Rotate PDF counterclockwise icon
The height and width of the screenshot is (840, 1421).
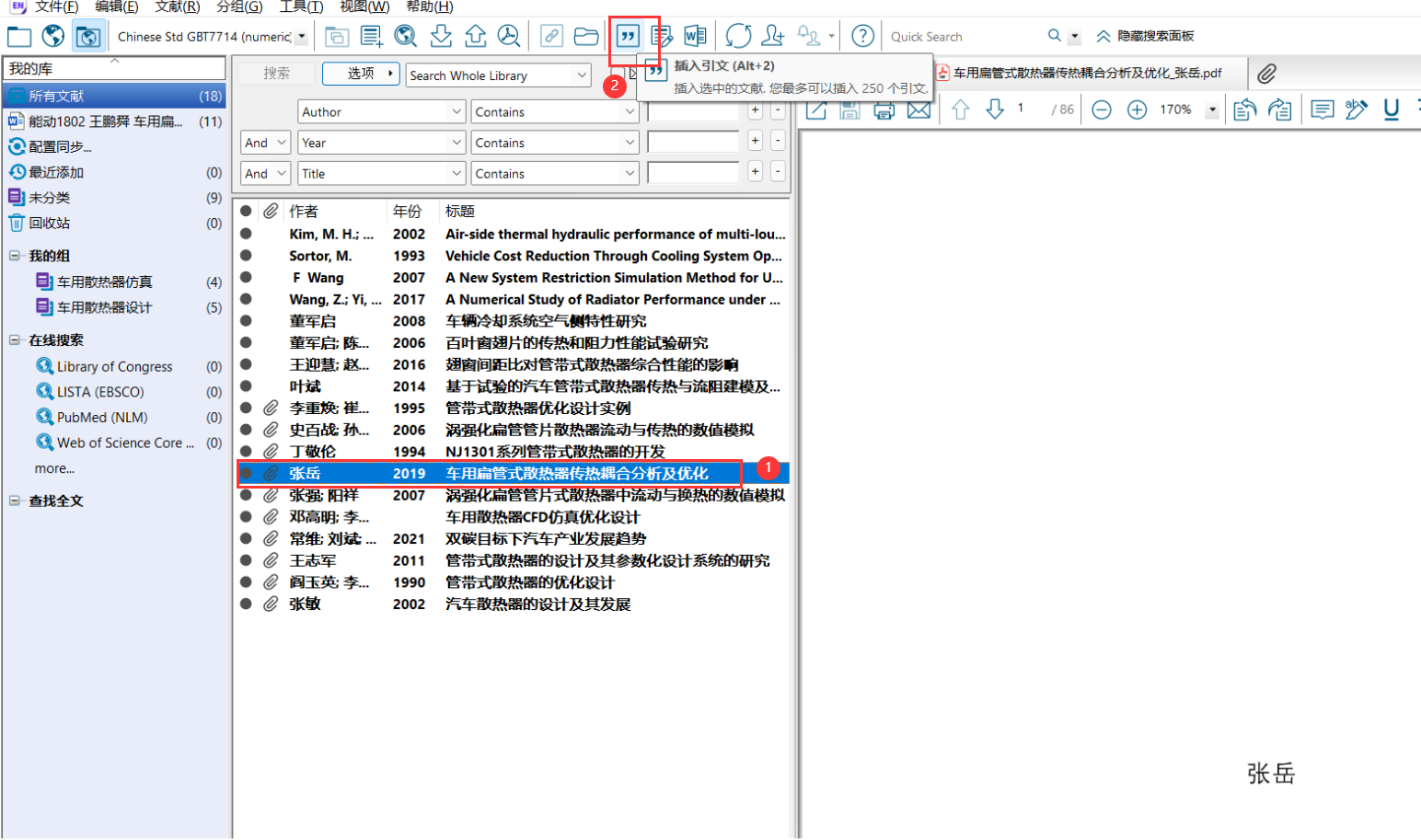click(x=1245, y=110)
